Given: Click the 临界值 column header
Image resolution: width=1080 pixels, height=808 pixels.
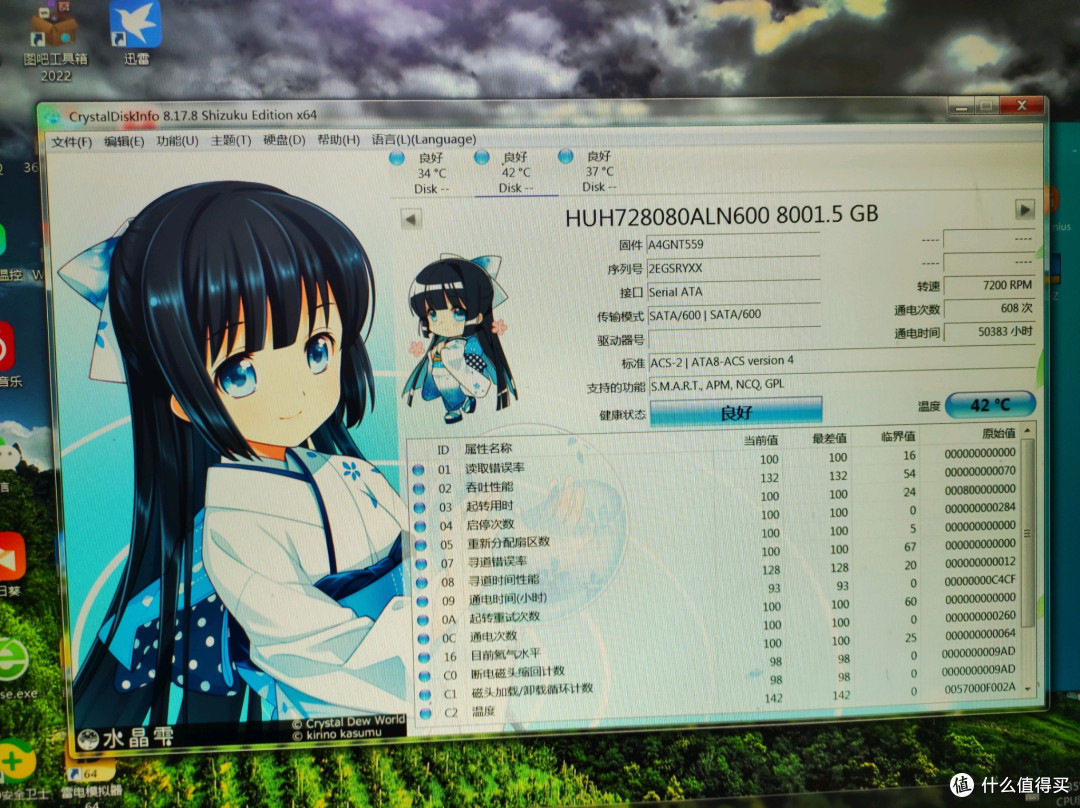Looking at the screenshot, I should (x=898, y=436).
